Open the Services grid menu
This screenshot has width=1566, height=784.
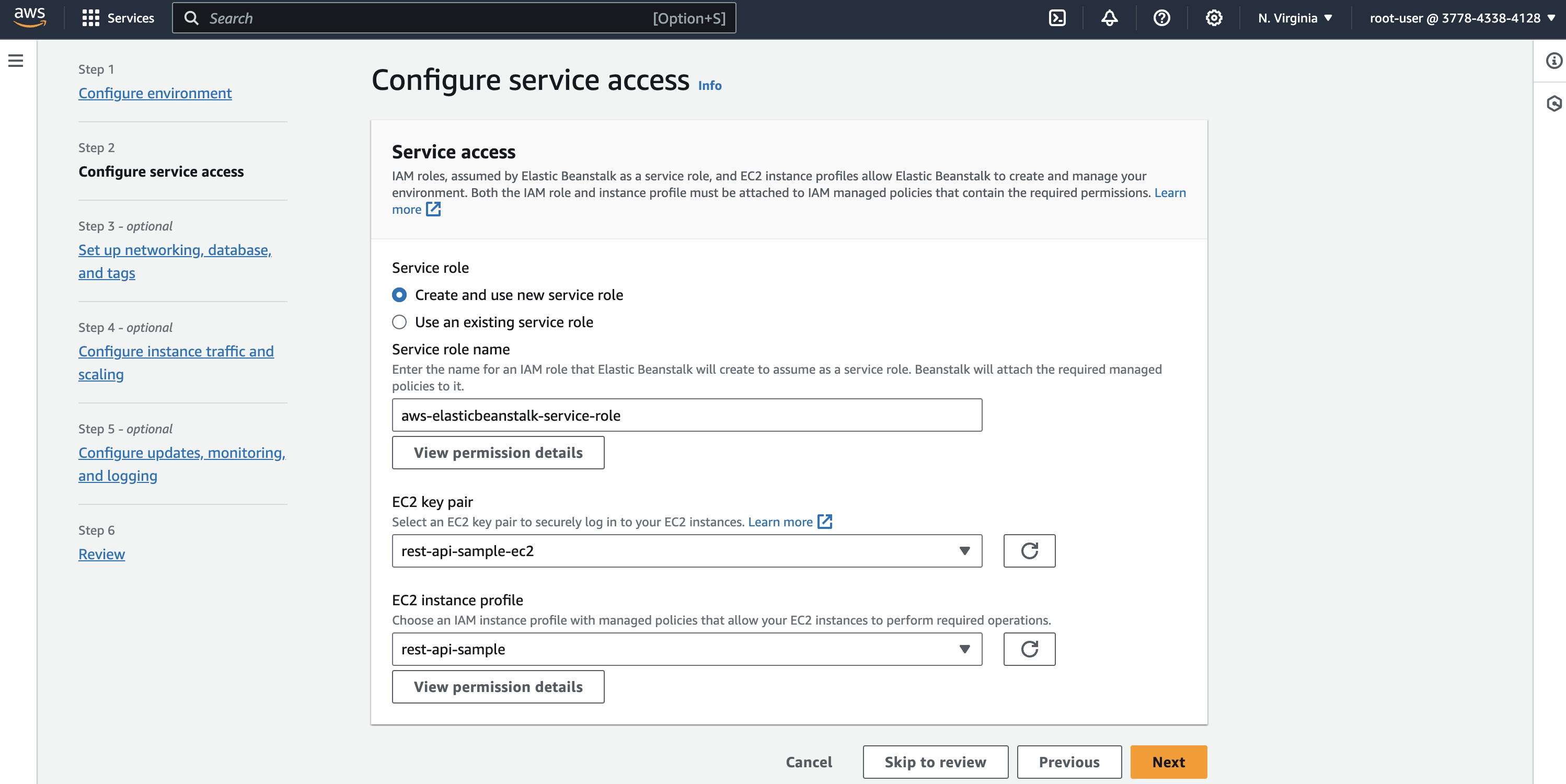[x=118, y=18]
